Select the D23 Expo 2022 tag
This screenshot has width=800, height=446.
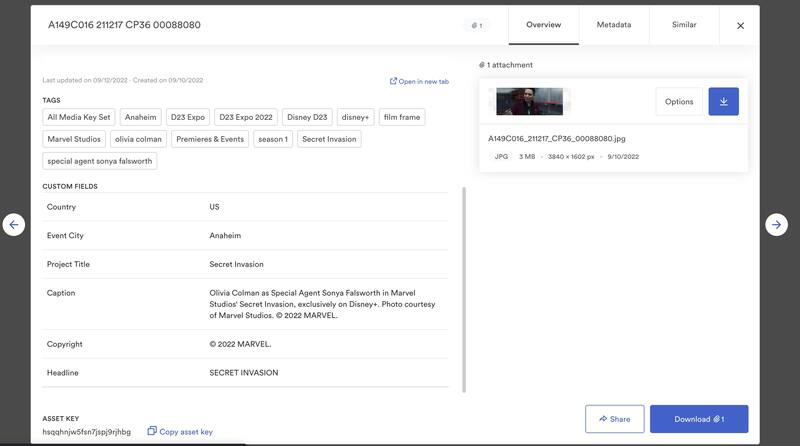click(245, 117)
